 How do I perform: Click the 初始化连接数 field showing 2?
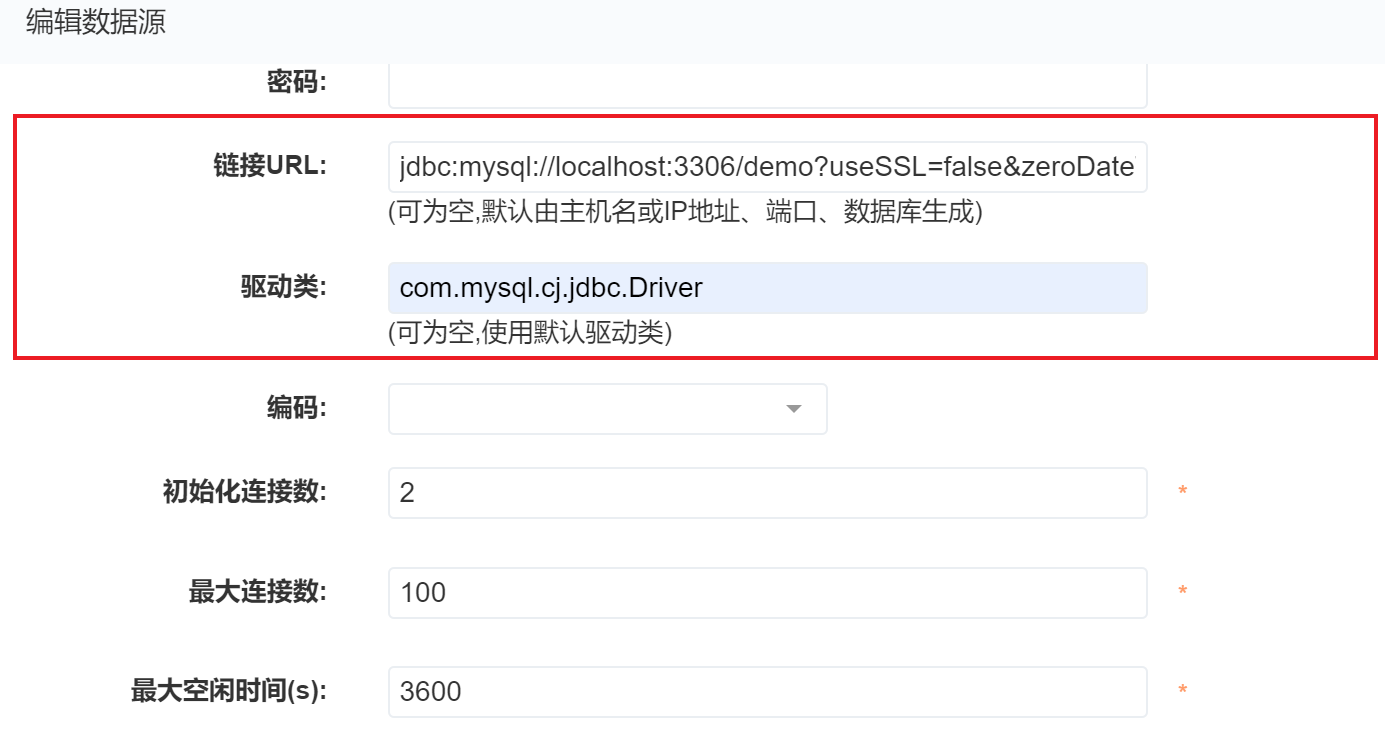[x=767, y=493]
